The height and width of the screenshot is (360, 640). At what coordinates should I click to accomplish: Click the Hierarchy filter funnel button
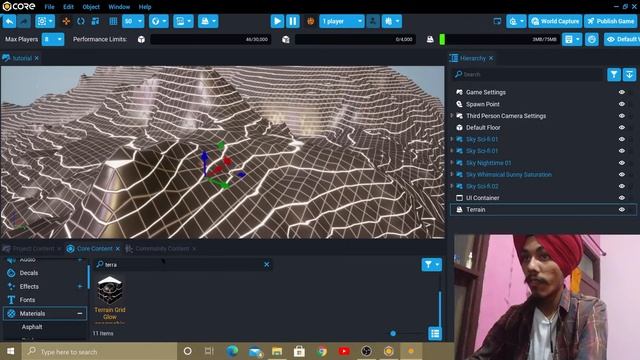614,74
